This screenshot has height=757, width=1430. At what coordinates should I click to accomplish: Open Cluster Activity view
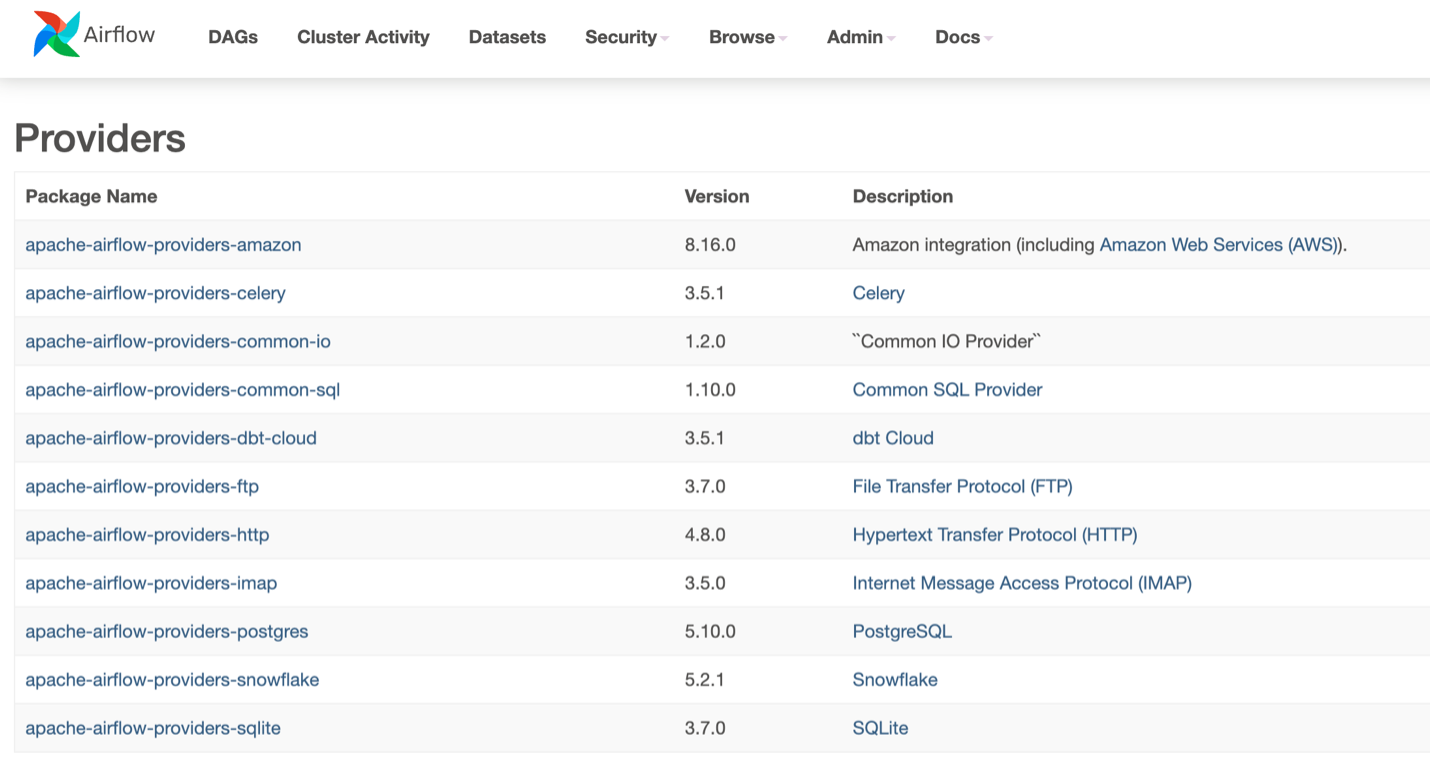362,37
